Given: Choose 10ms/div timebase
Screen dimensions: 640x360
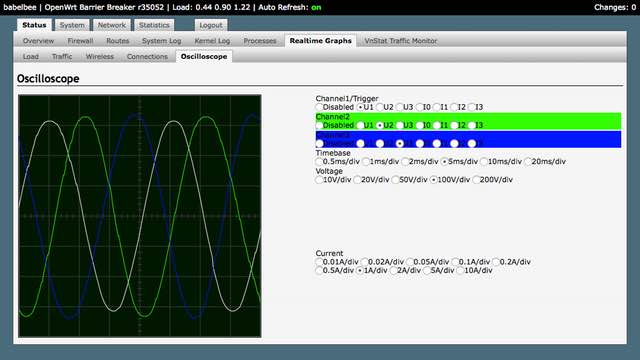Looking at the screenshot, I should [484, 162].
